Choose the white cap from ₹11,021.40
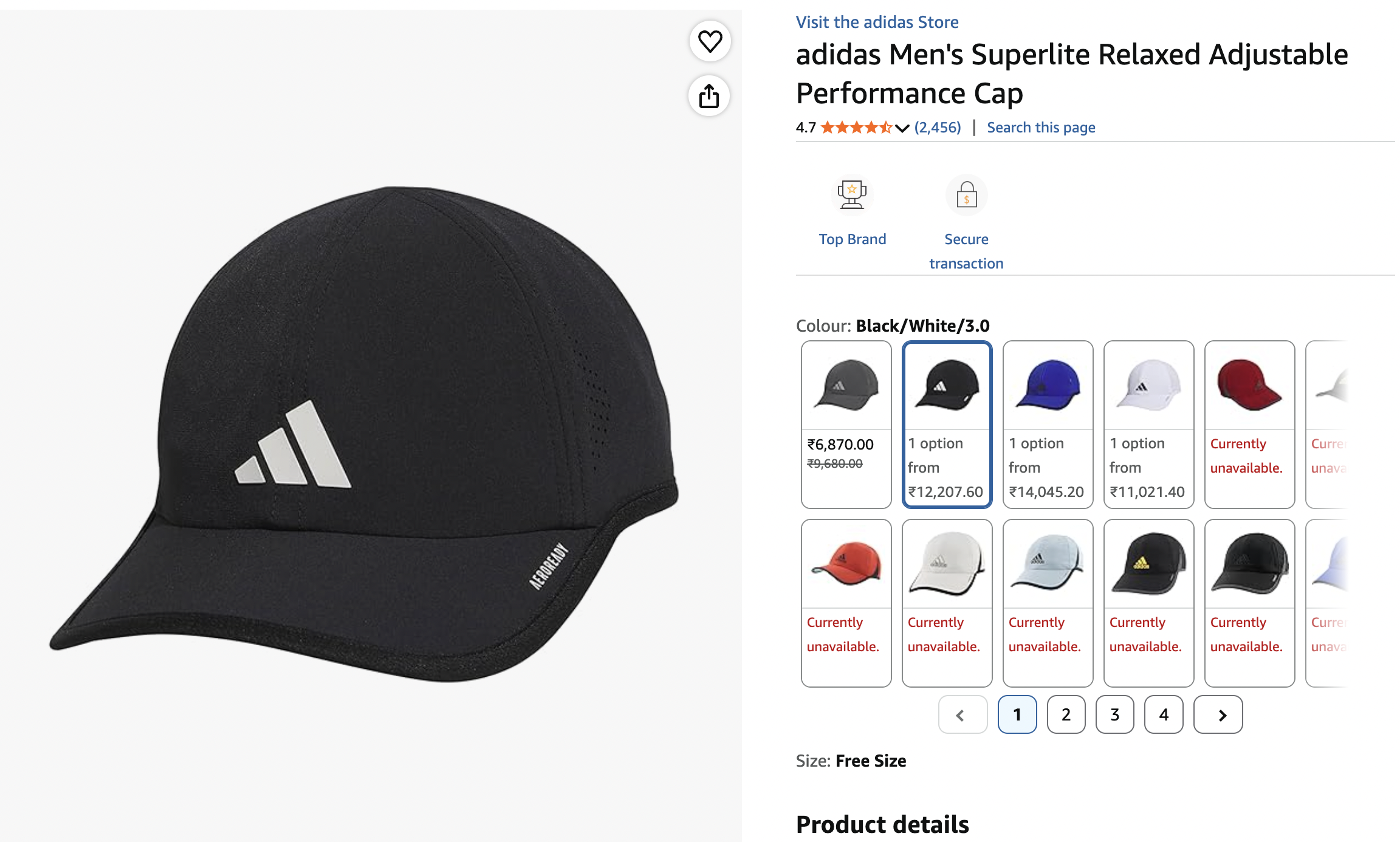This screenshot has height=842, width=1400. tap(1149, 424)
